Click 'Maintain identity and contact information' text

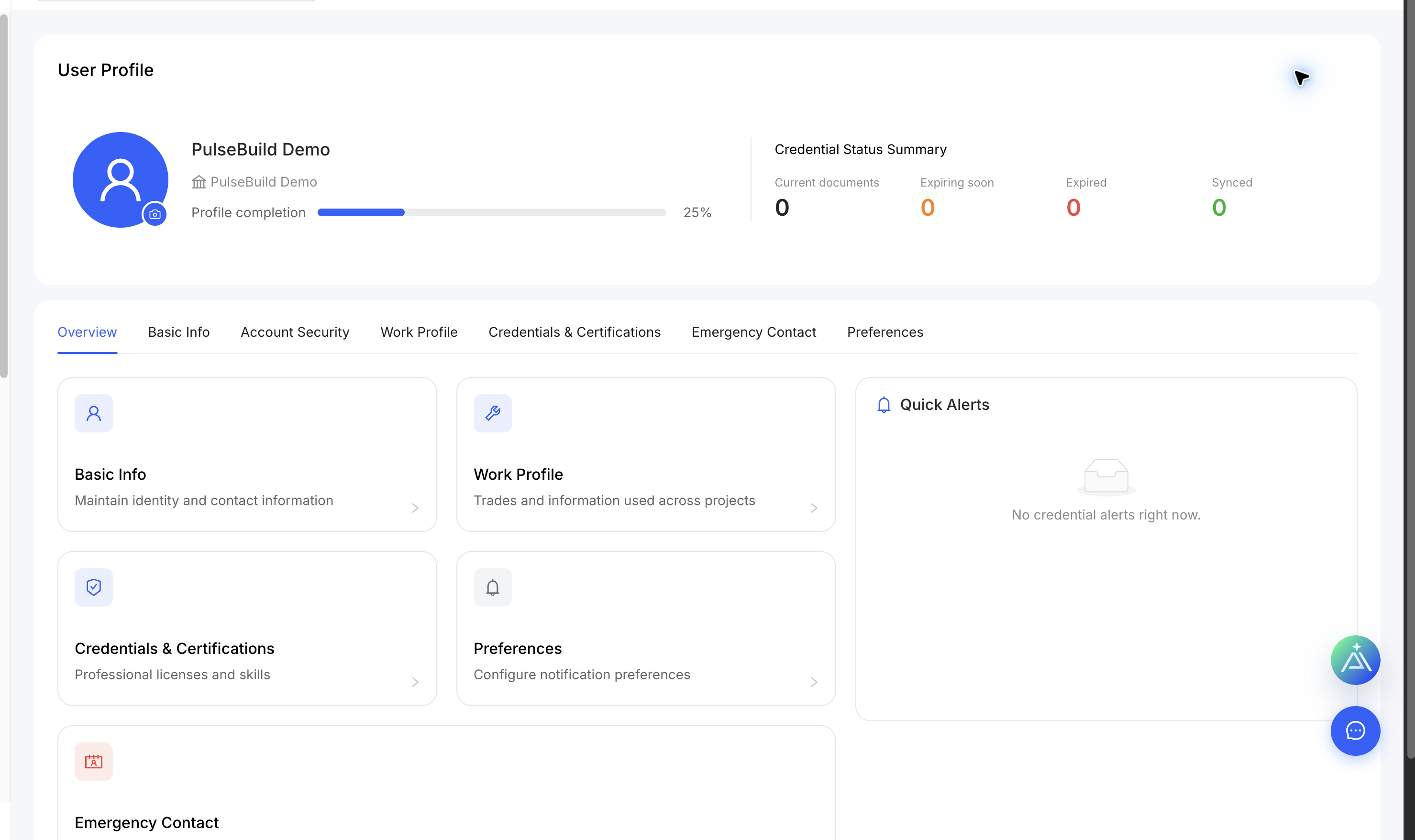pos(204,501)
